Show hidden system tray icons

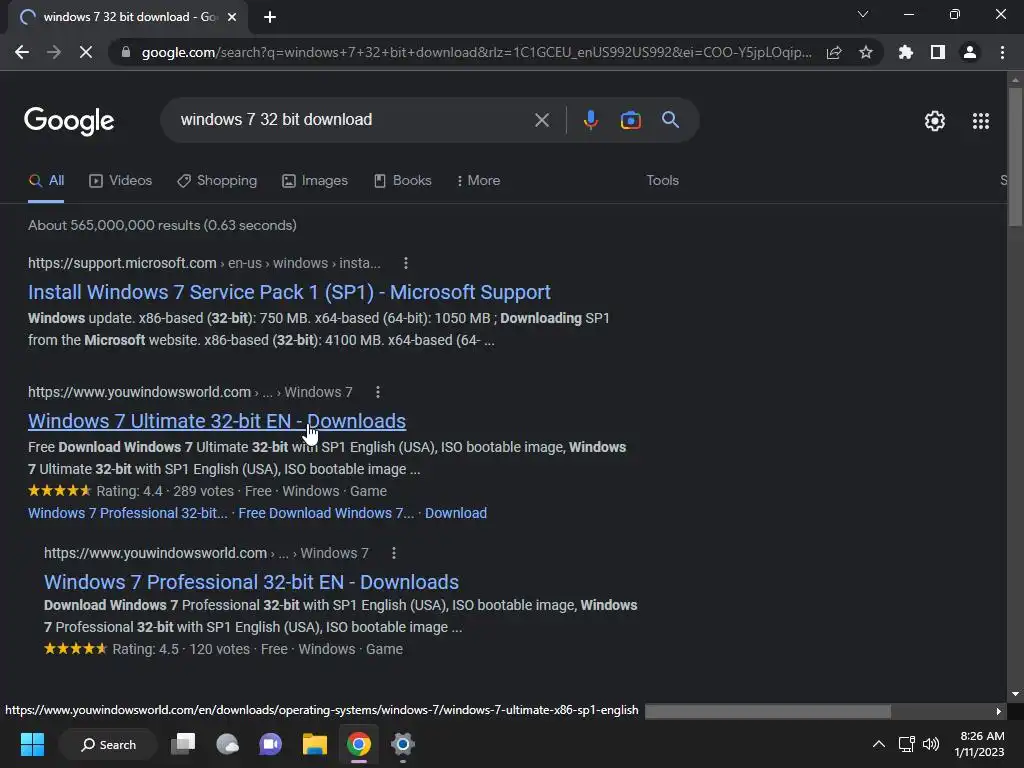click(x=879, y=744)
